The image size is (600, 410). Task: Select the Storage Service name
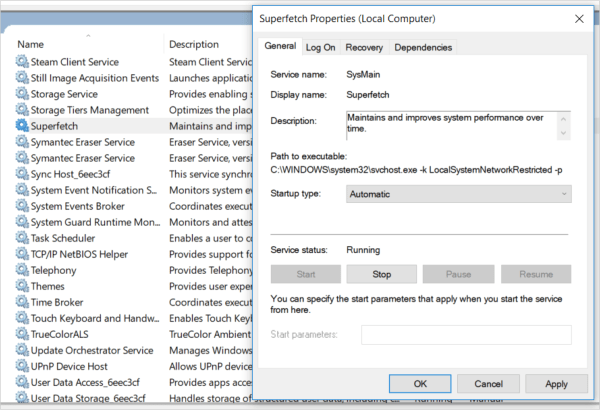[x=64, y=94]
